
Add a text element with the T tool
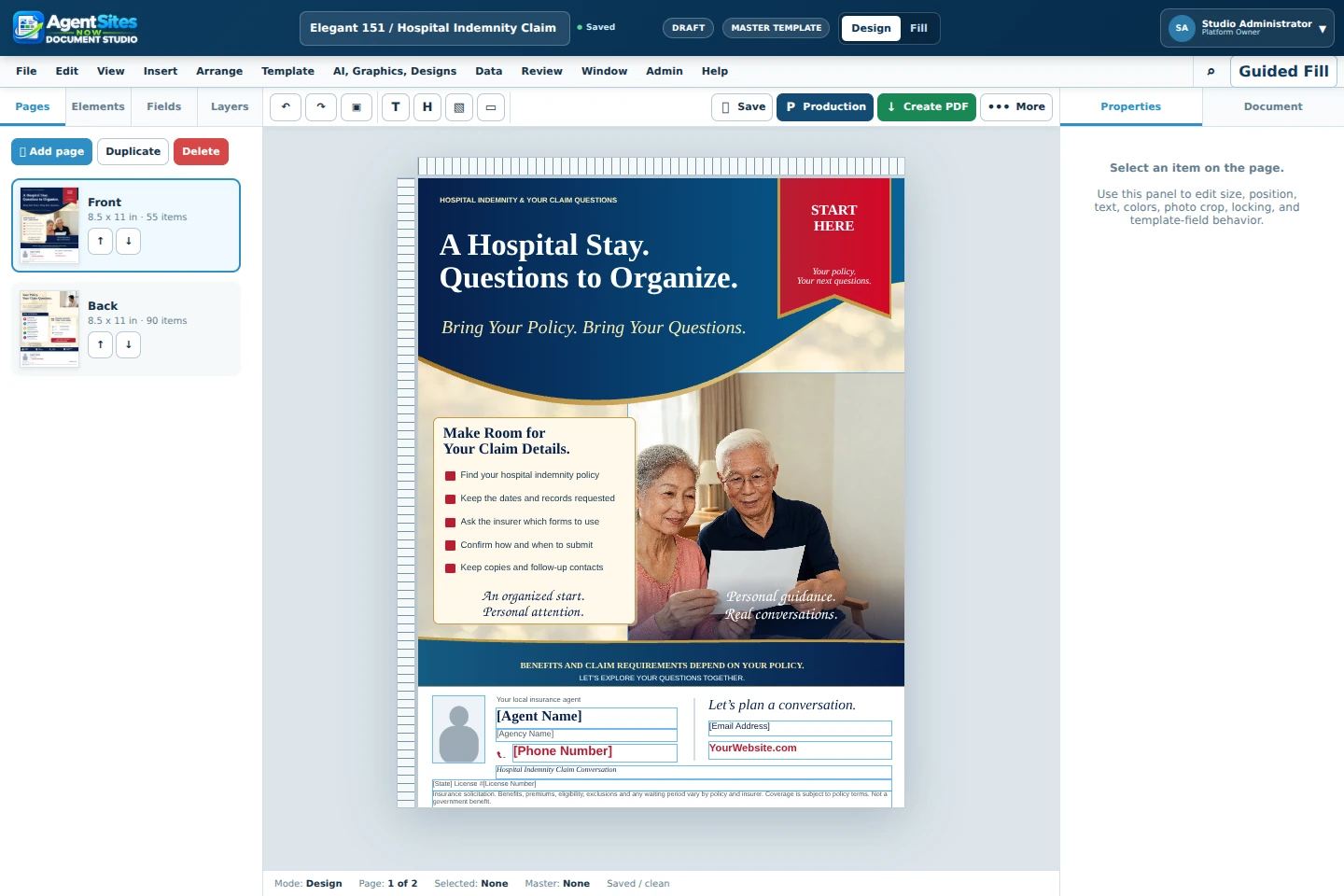(396, 107)
